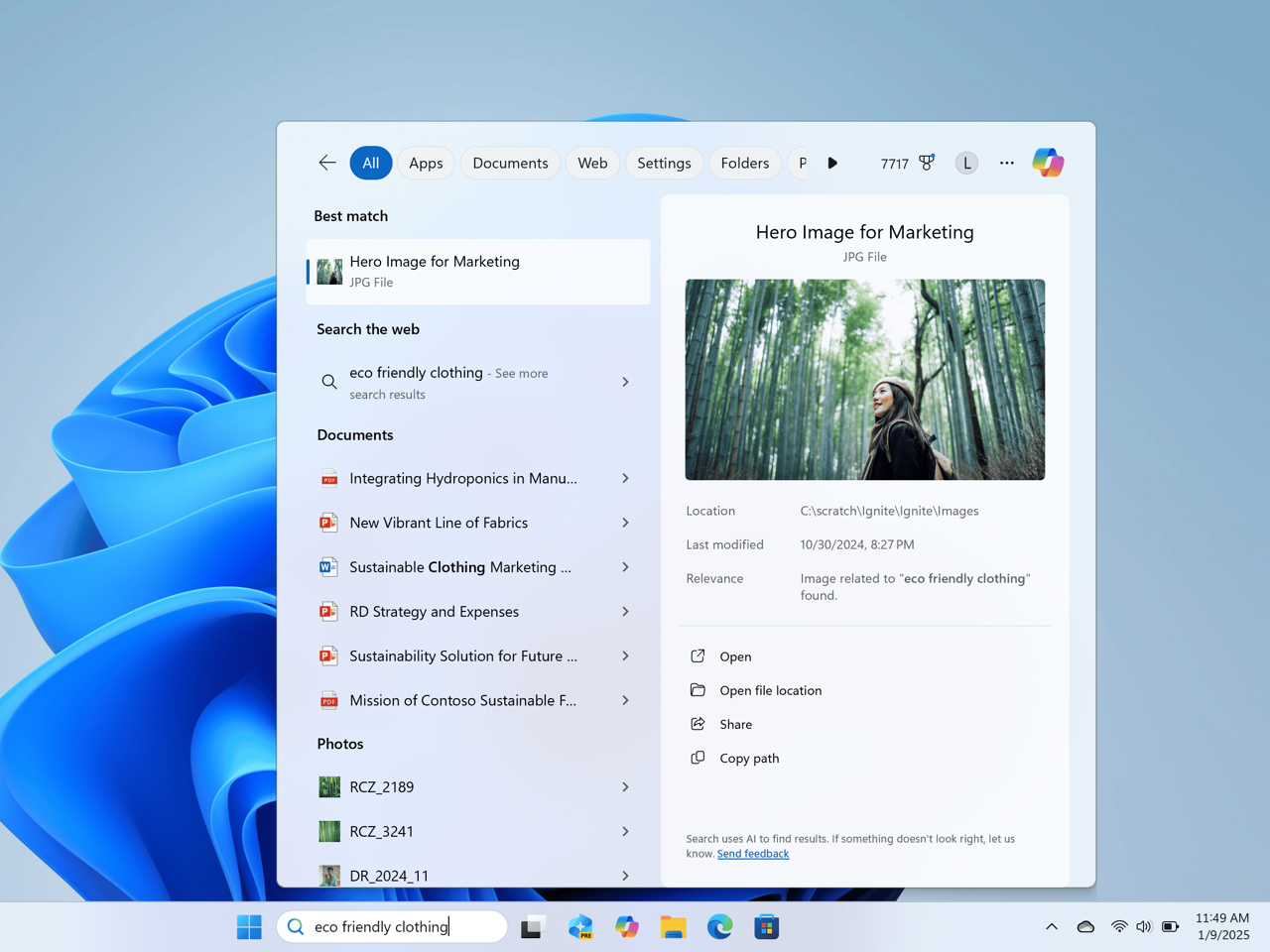Click the Open file location folder icon

[x=698, y=690]
